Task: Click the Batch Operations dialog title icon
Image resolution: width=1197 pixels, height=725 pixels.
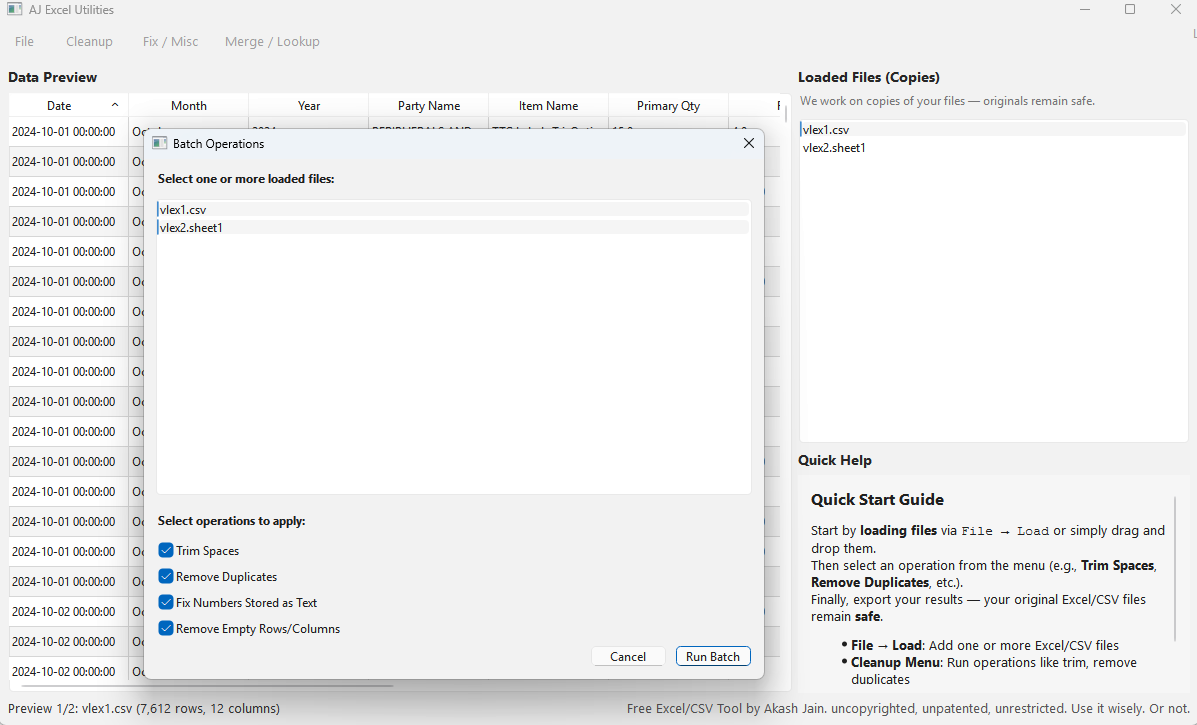Action: coord(159,143)
